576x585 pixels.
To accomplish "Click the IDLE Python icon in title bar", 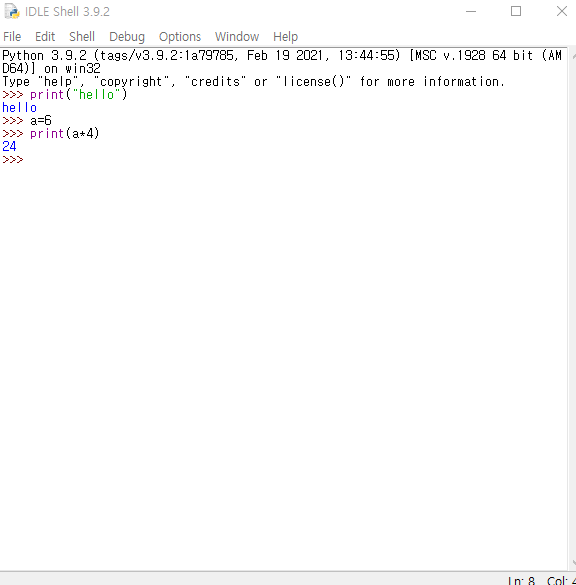I will (x=12, y=11).
